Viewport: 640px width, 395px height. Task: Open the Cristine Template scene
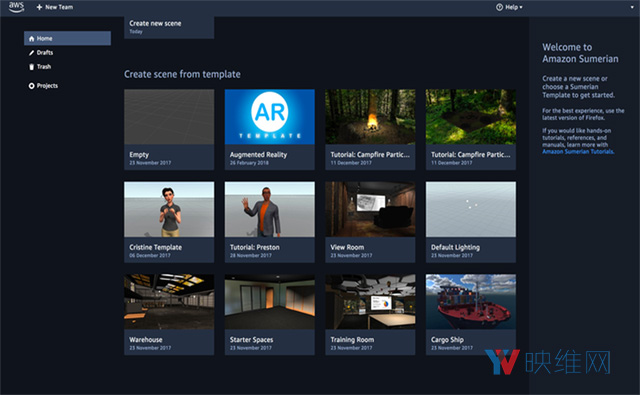point(169,222)
